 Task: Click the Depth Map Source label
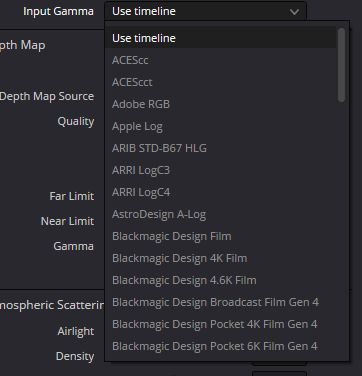tap(47, 96)
